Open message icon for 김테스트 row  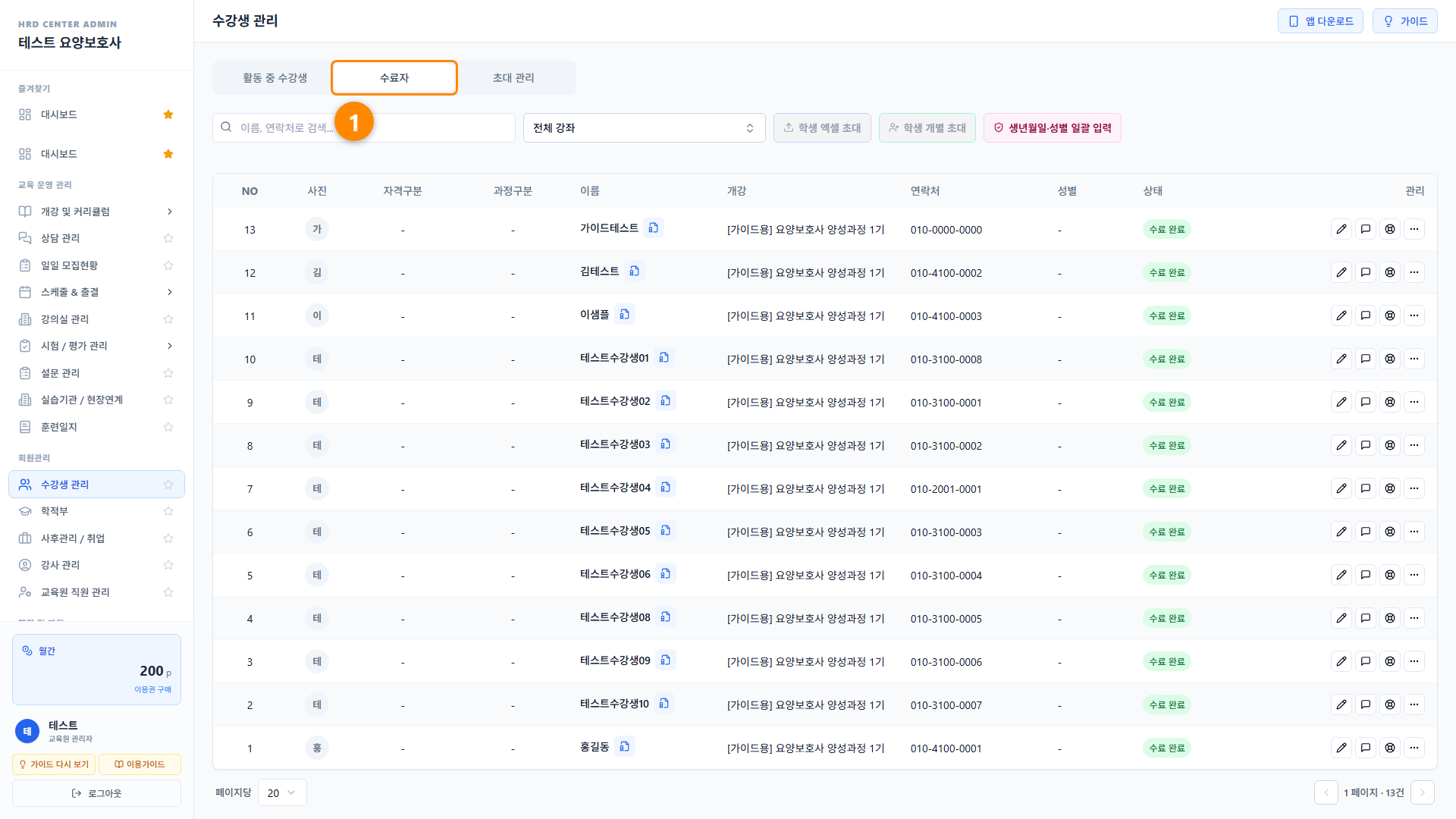click(1366, 272)
